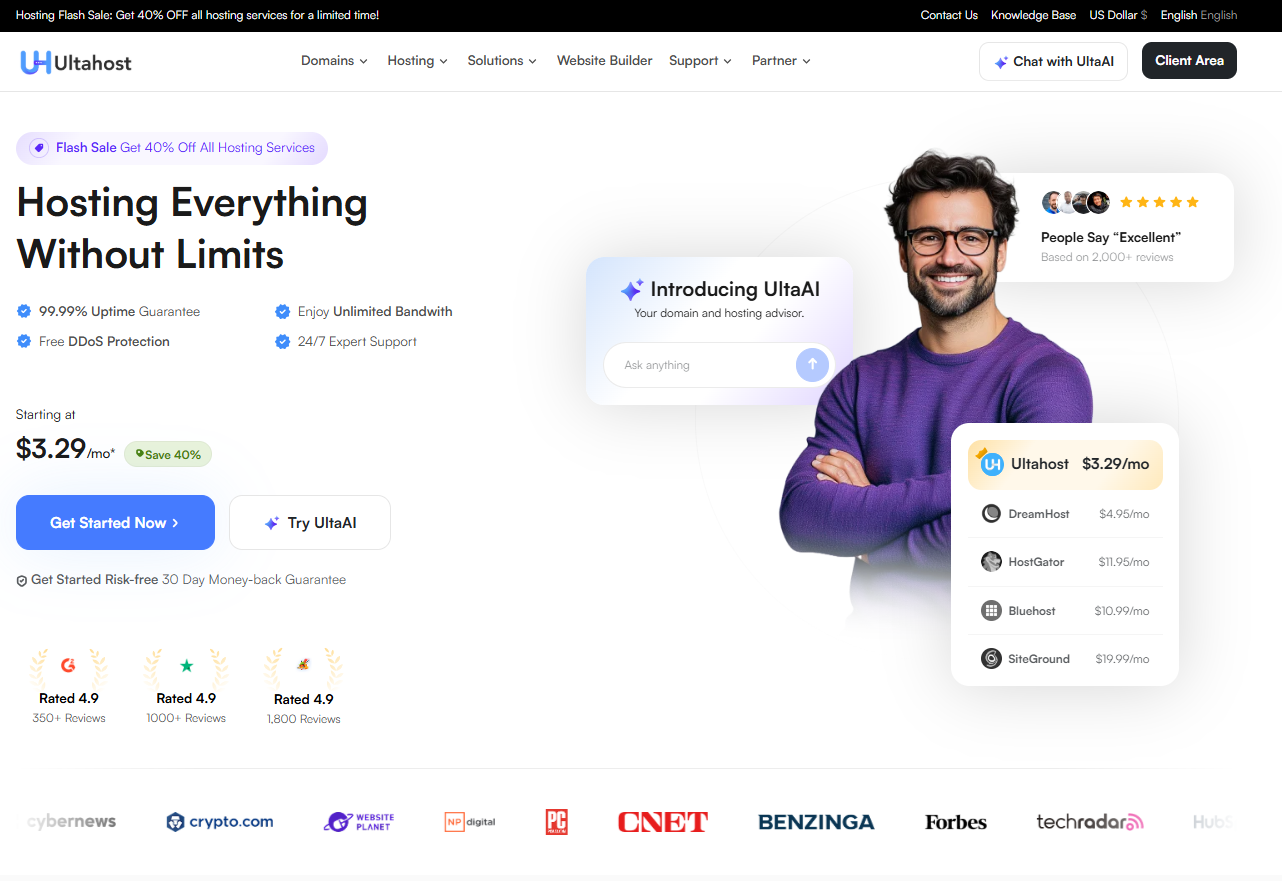Click the Trustpilot green star badge
Screen dimensions: 1282x881
pos(186,666)
